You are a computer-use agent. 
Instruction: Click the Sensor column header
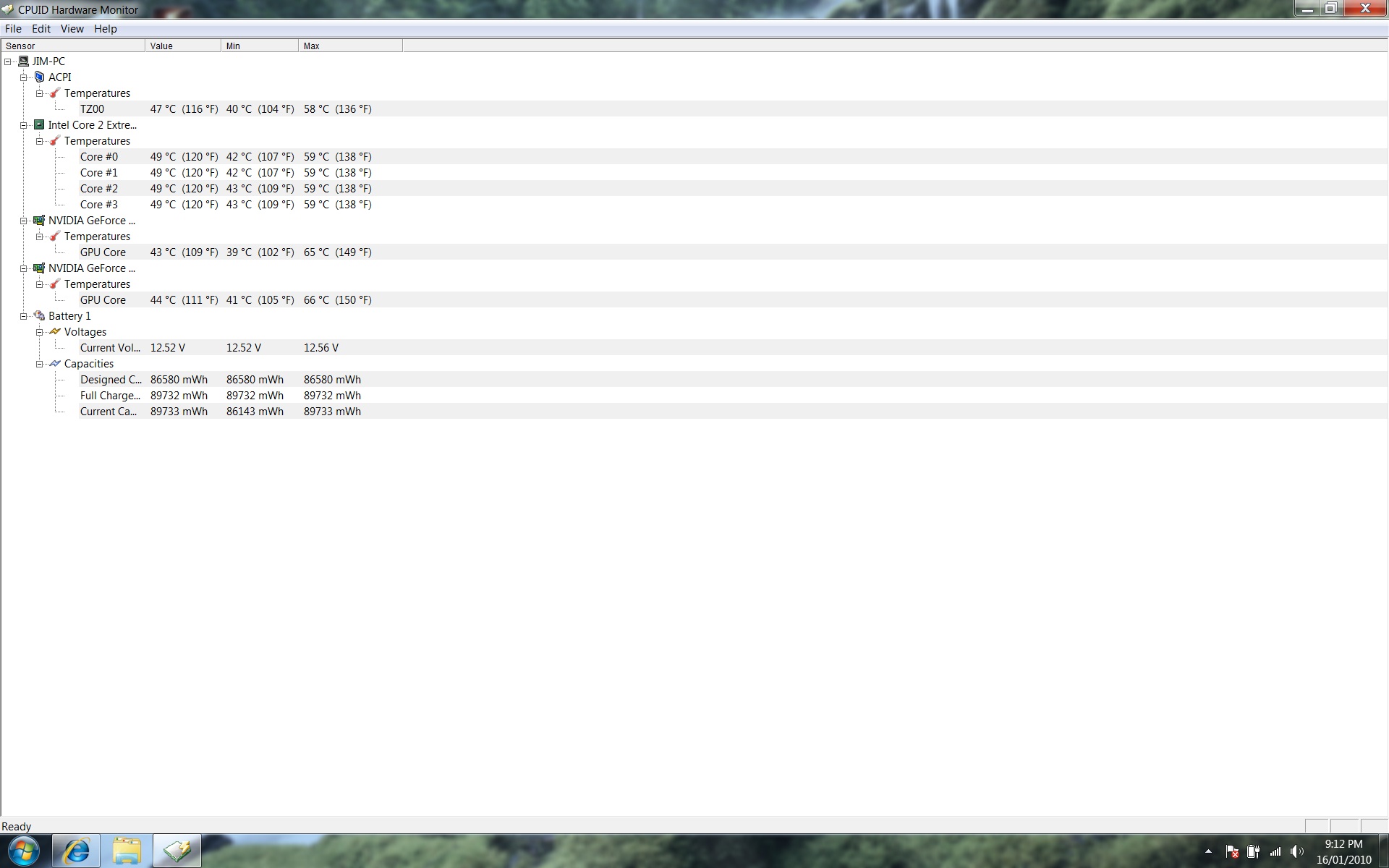click(x=72, y=46)
